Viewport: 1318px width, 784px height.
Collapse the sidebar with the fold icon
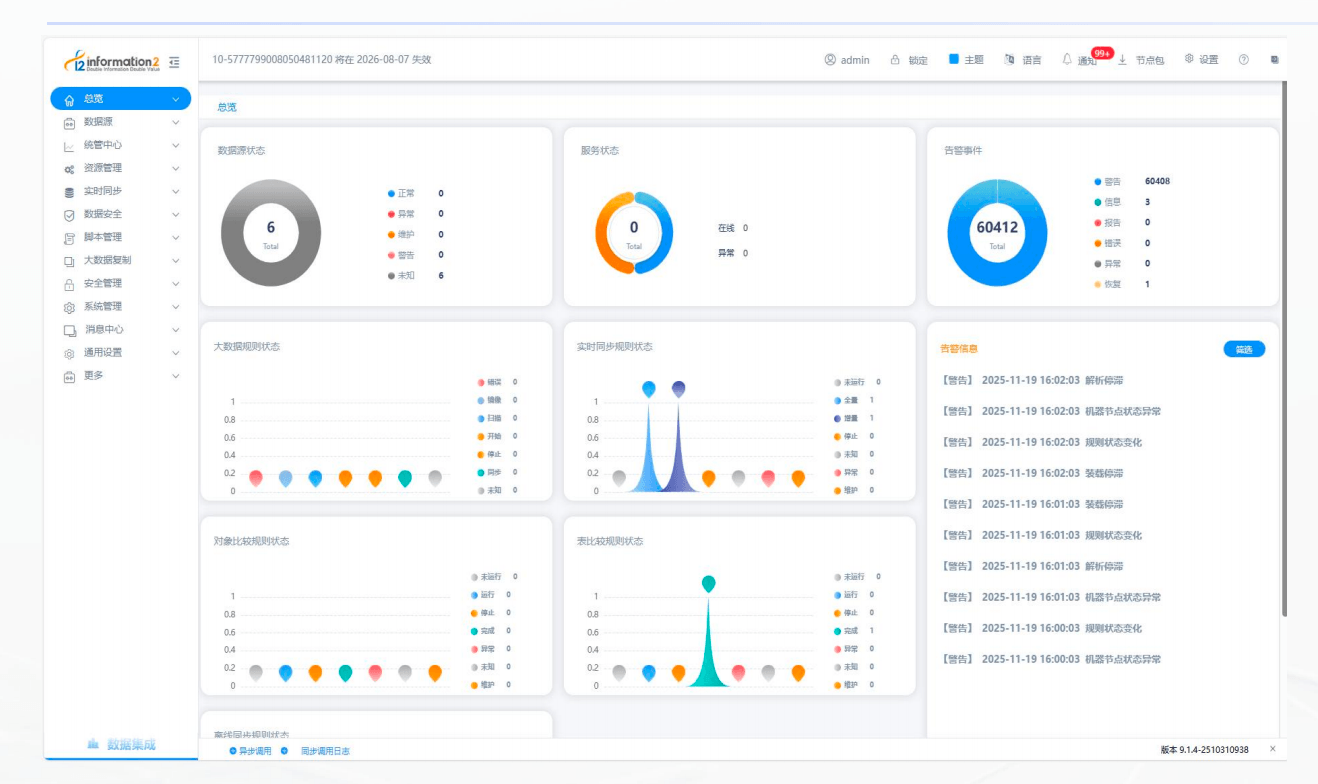pyautogui.click(x=175, y=61)
